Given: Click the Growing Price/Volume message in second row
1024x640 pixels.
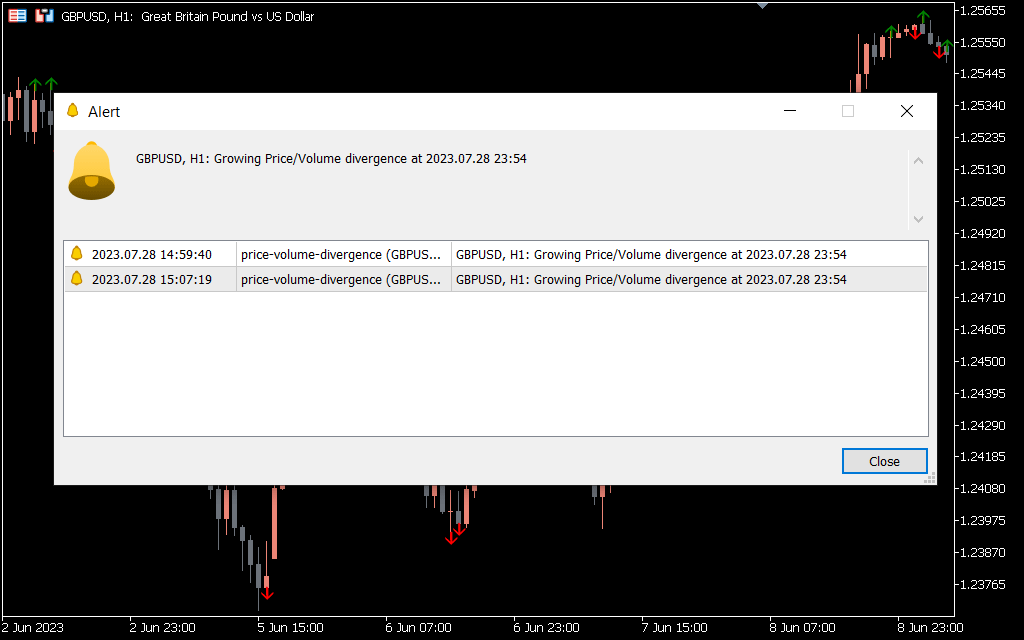Looking at the screenshot, I should [x=650, y=279].
